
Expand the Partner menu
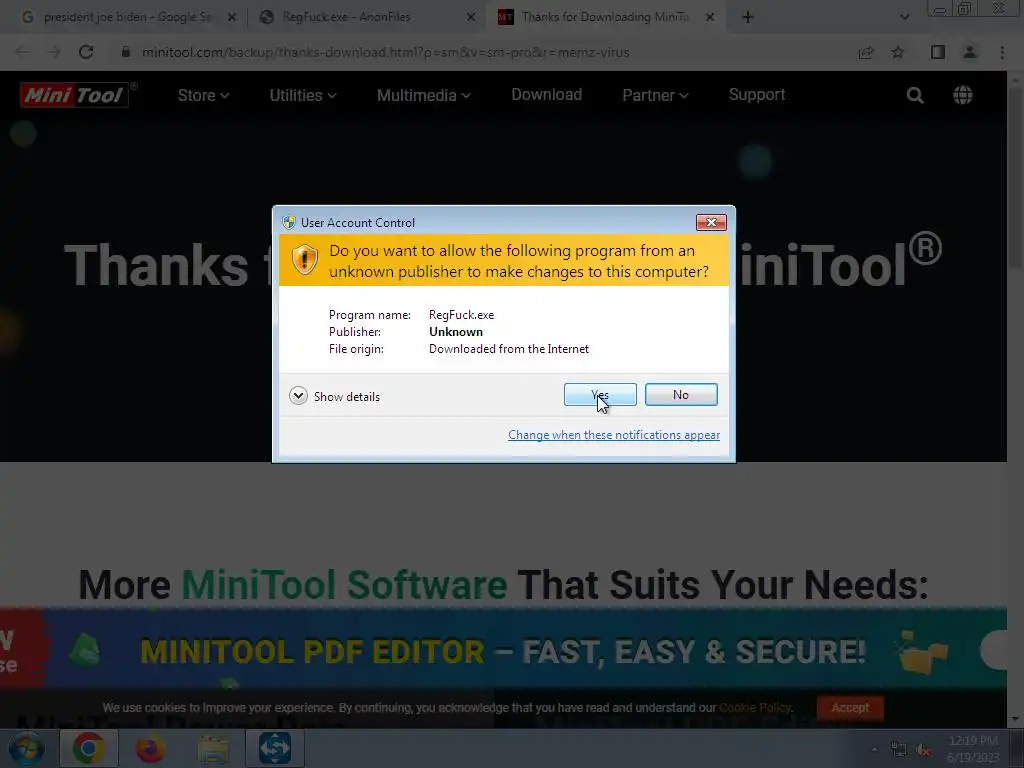[x=655, y=95]
